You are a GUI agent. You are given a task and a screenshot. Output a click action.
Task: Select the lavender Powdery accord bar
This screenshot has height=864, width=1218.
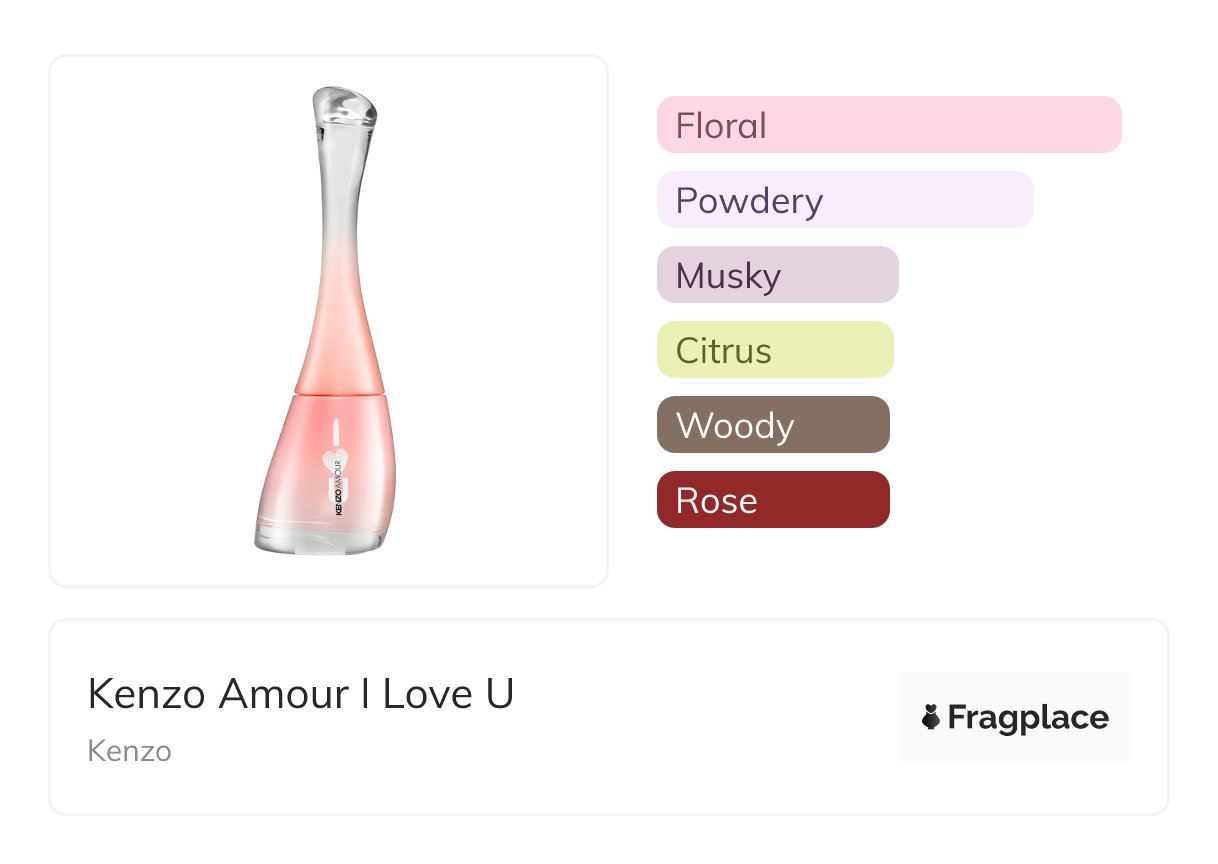(x=844, y=200)
